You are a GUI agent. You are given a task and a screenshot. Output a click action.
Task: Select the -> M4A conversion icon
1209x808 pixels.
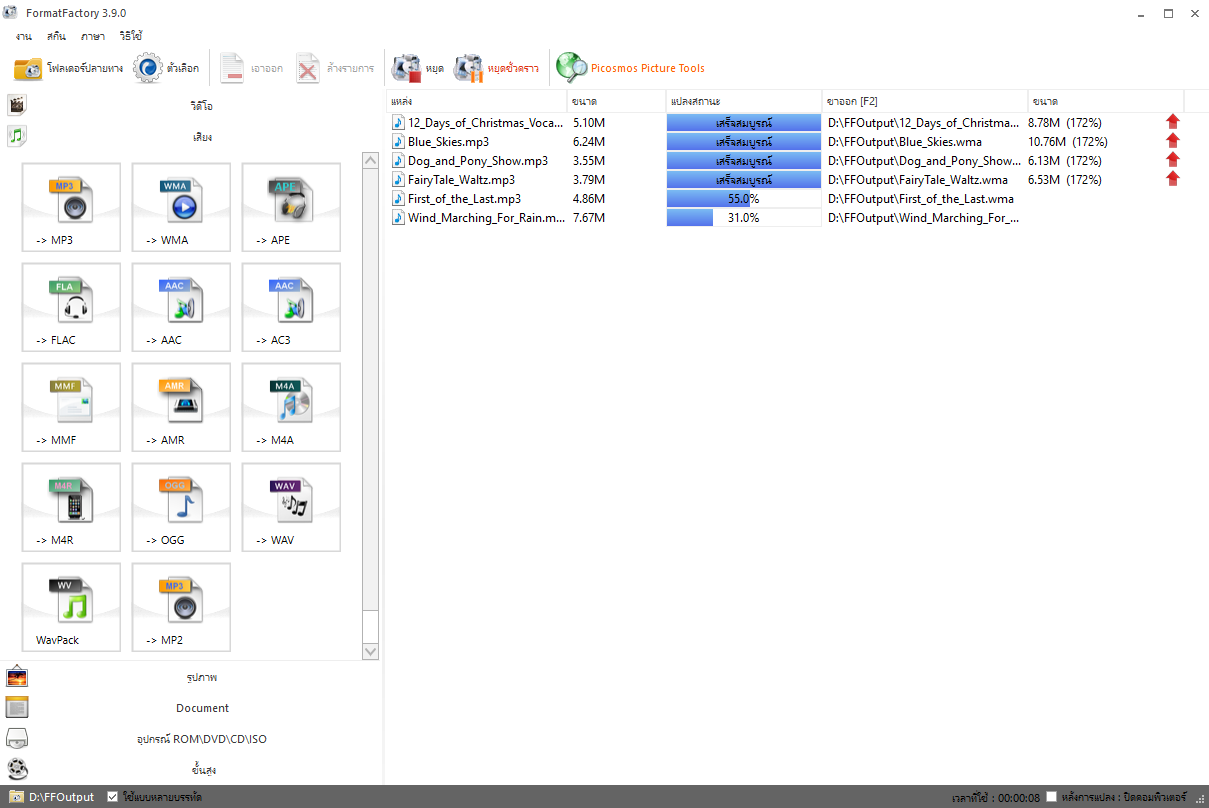291,407
